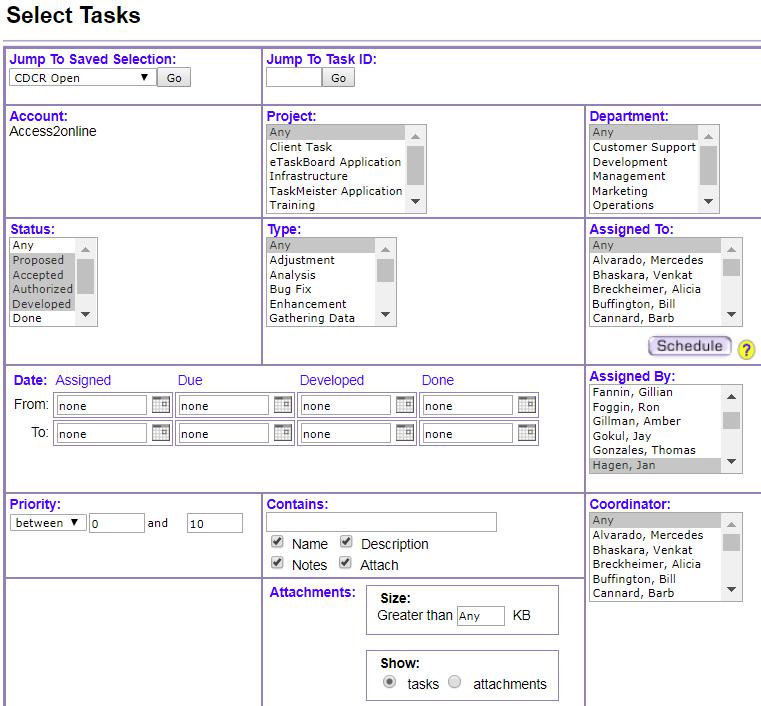This screenshot has width=761, height=706.
Task: Open calendar picker for Due To date
Action: 283,433
